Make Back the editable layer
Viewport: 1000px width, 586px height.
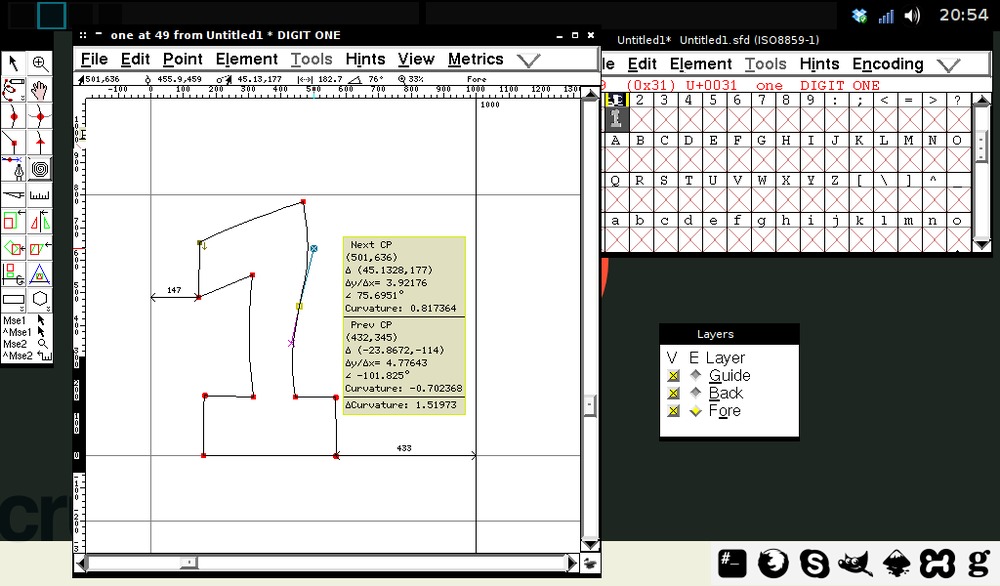(x=695, y=394)
